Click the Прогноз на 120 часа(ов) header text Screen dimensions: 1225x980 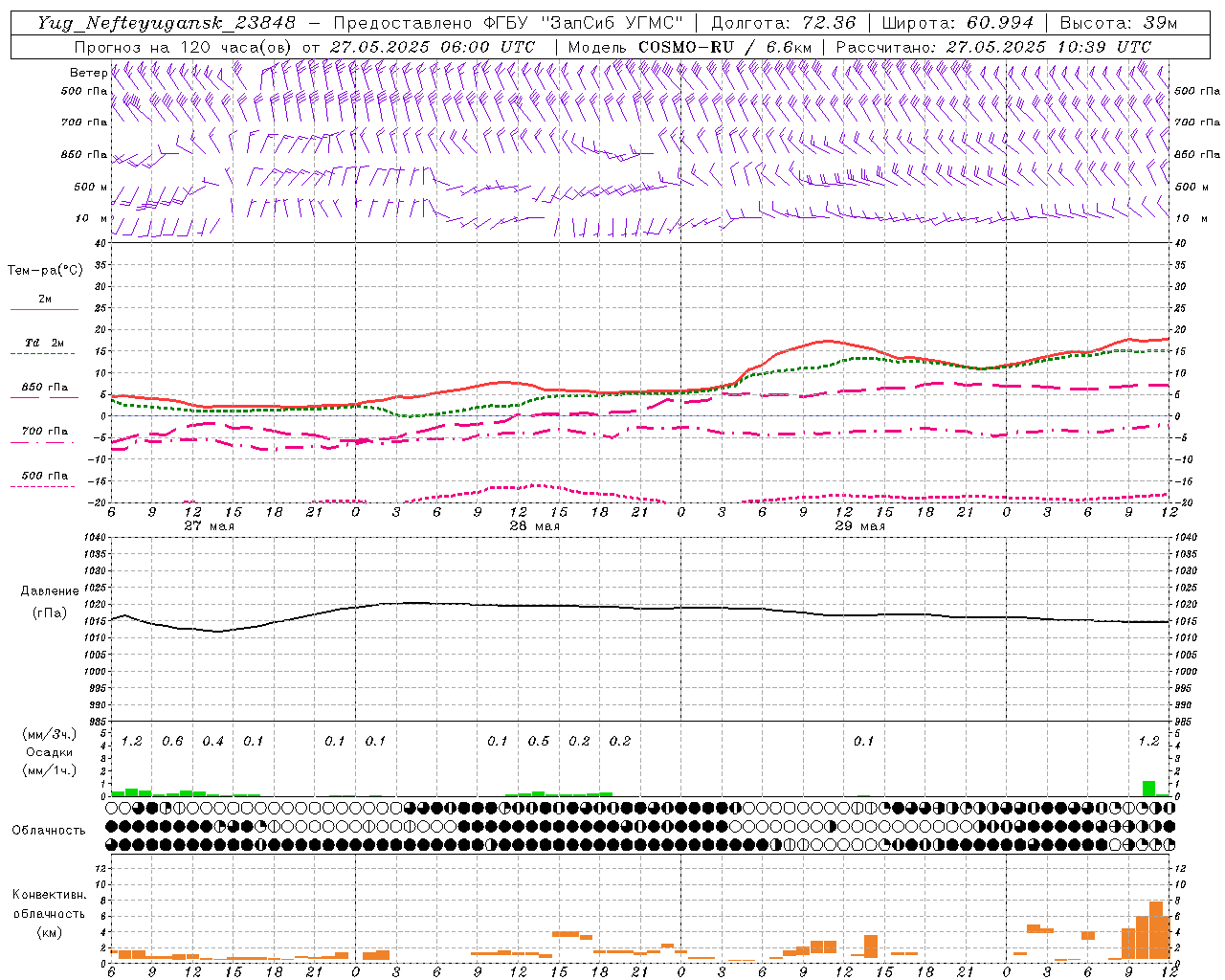(185, 47)
